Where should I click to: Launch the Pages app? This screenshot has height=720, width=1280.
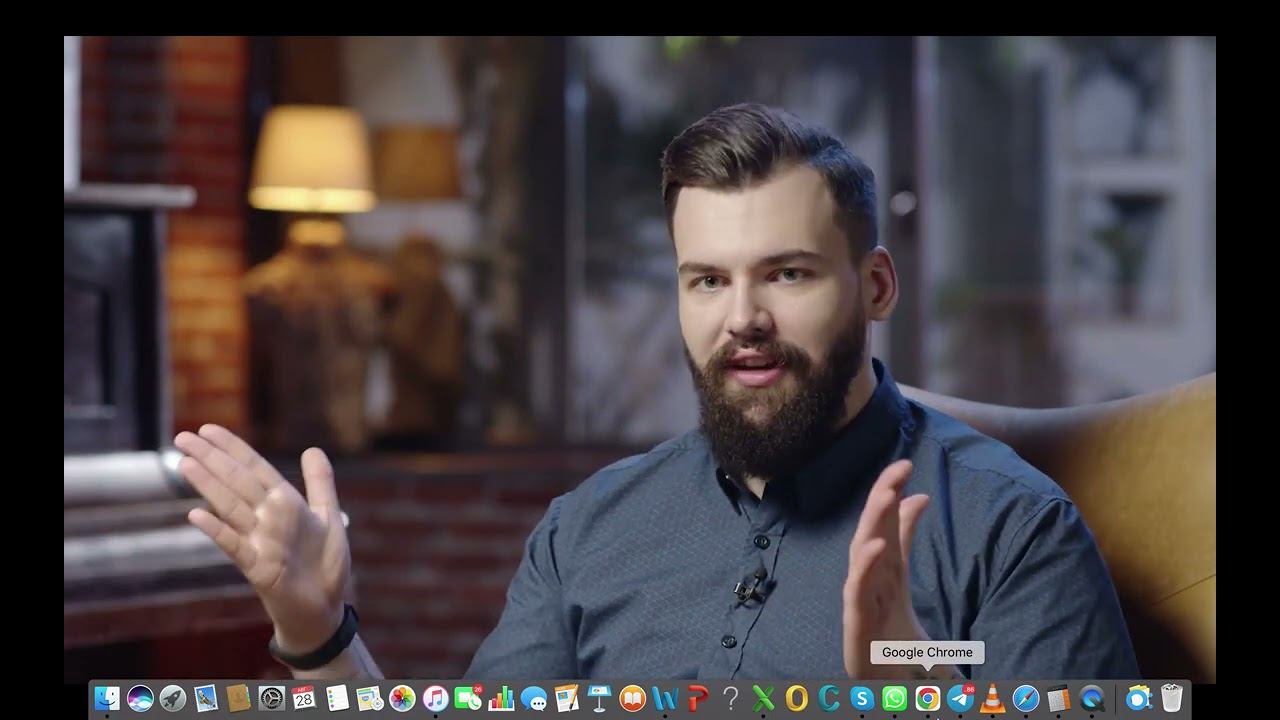566,698
